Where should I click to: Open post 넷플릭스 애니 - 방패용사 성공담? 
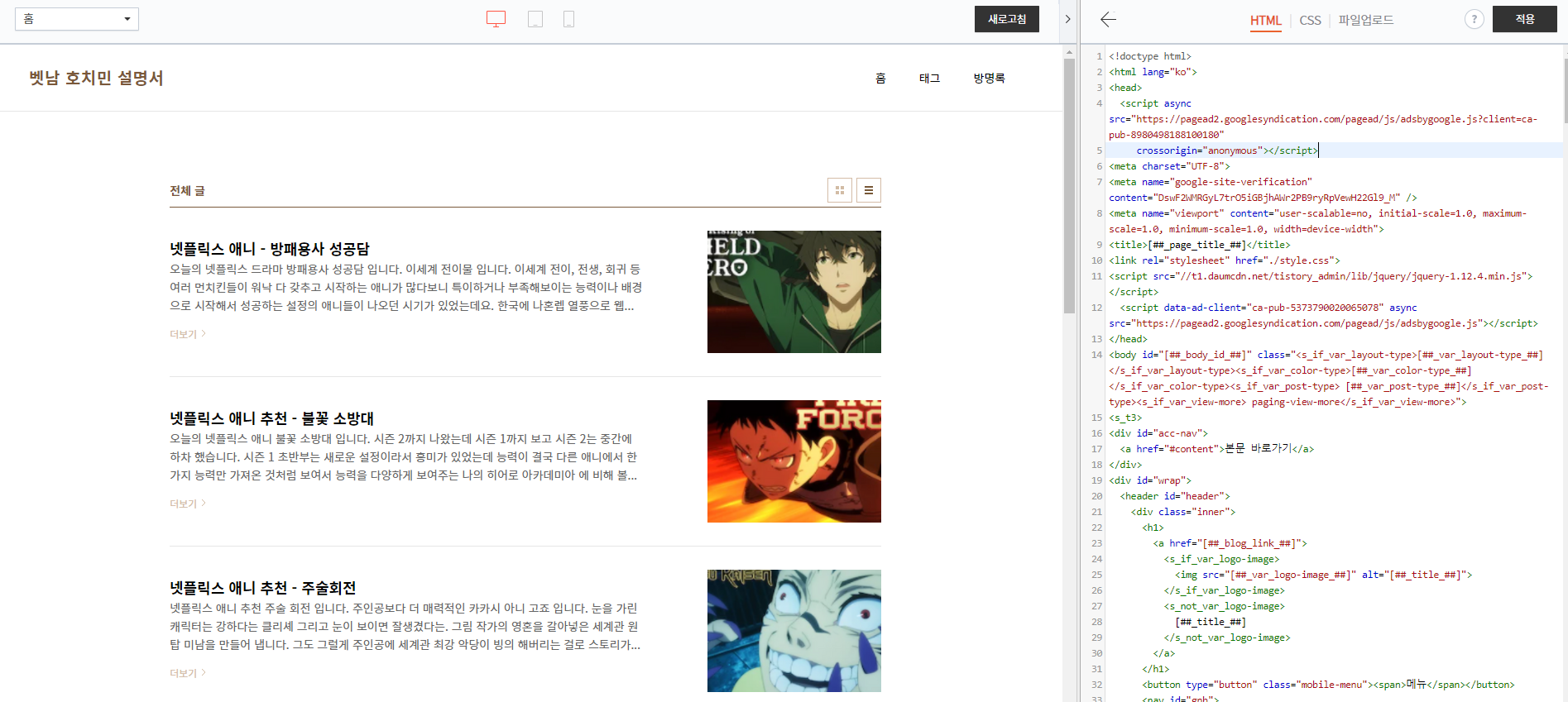270,249
